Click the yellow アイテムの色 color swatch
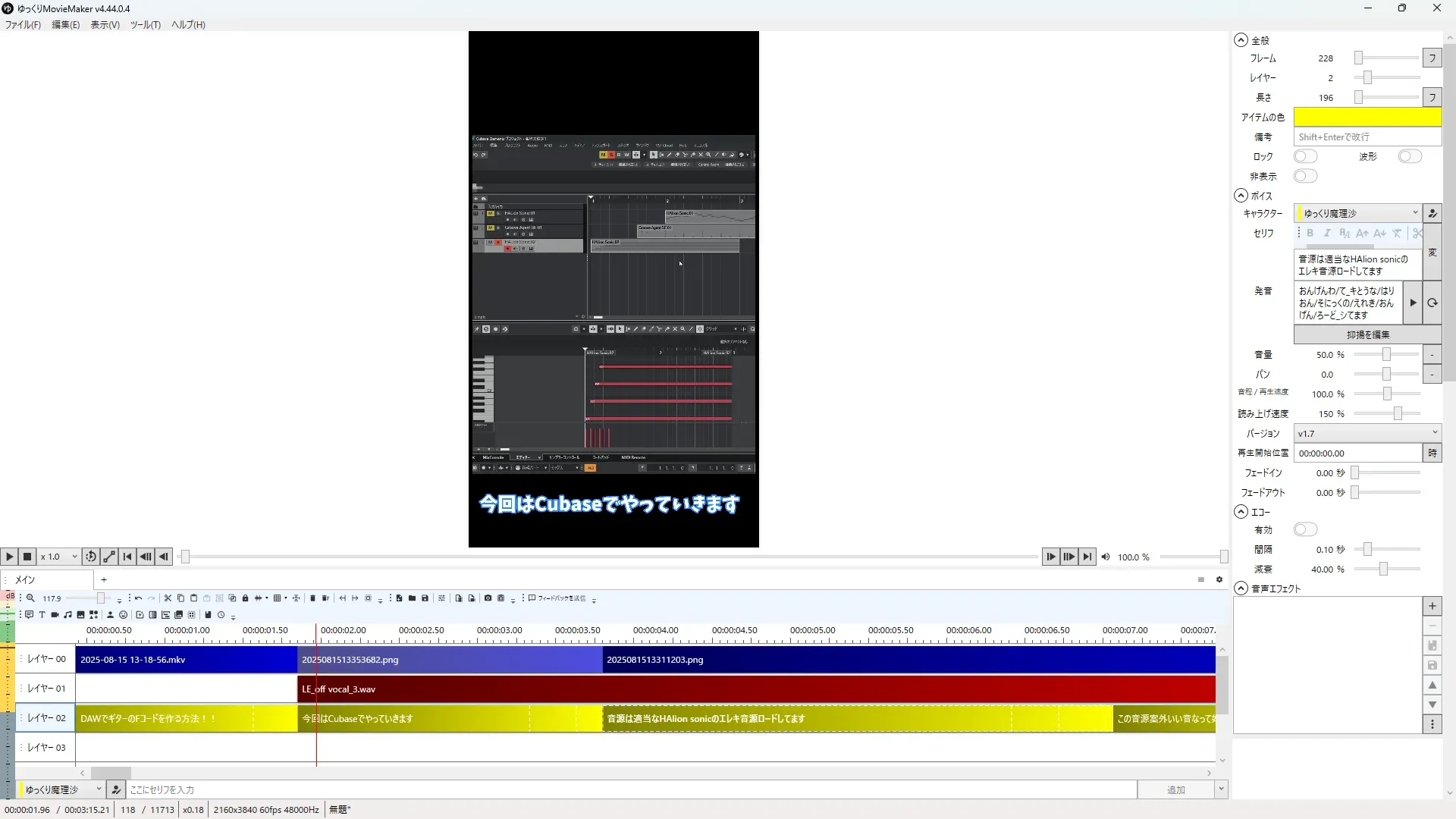 click(x=1367, y=117)
